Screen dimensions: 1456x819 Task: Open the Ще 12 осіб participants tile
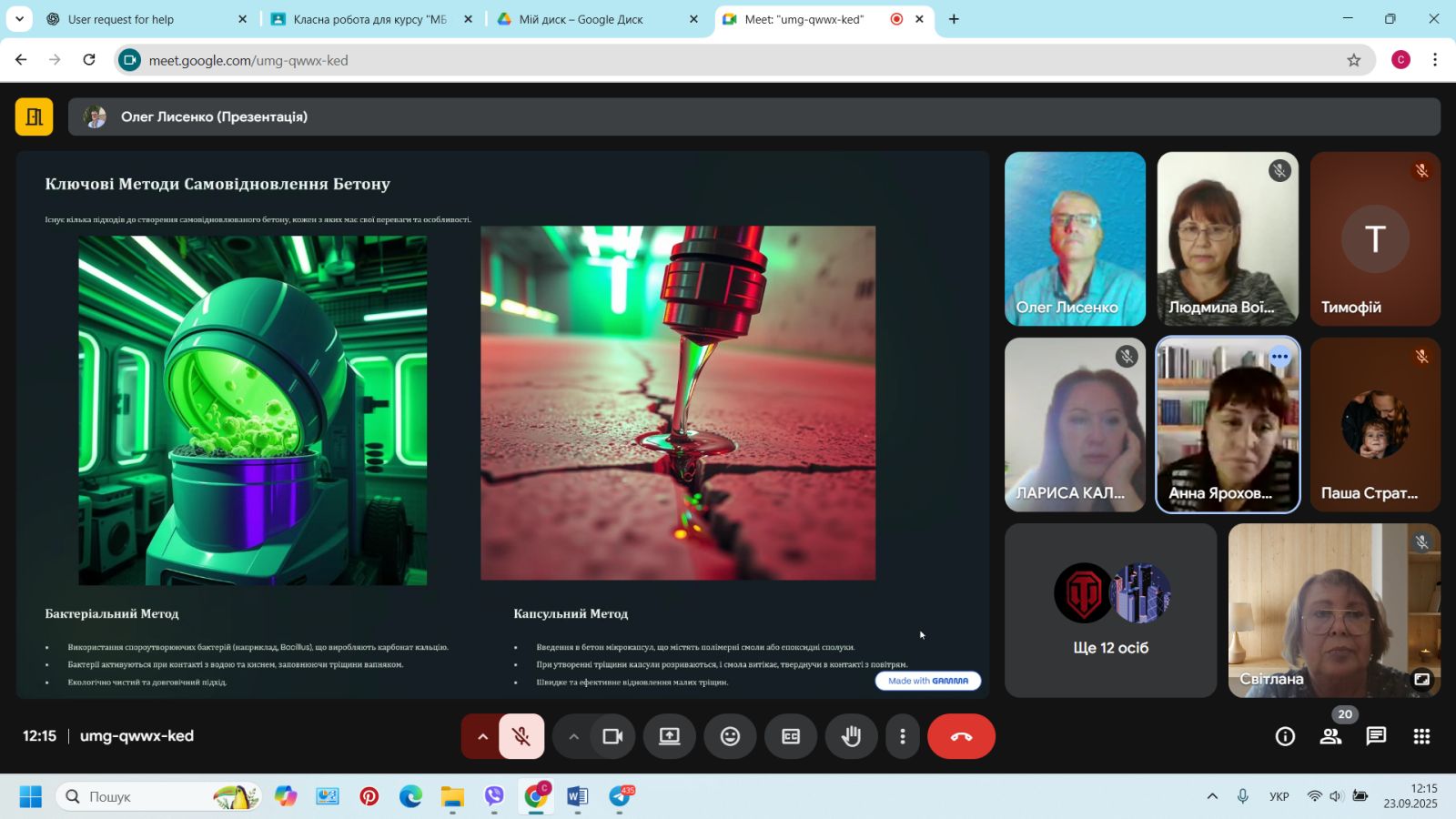1110,610
